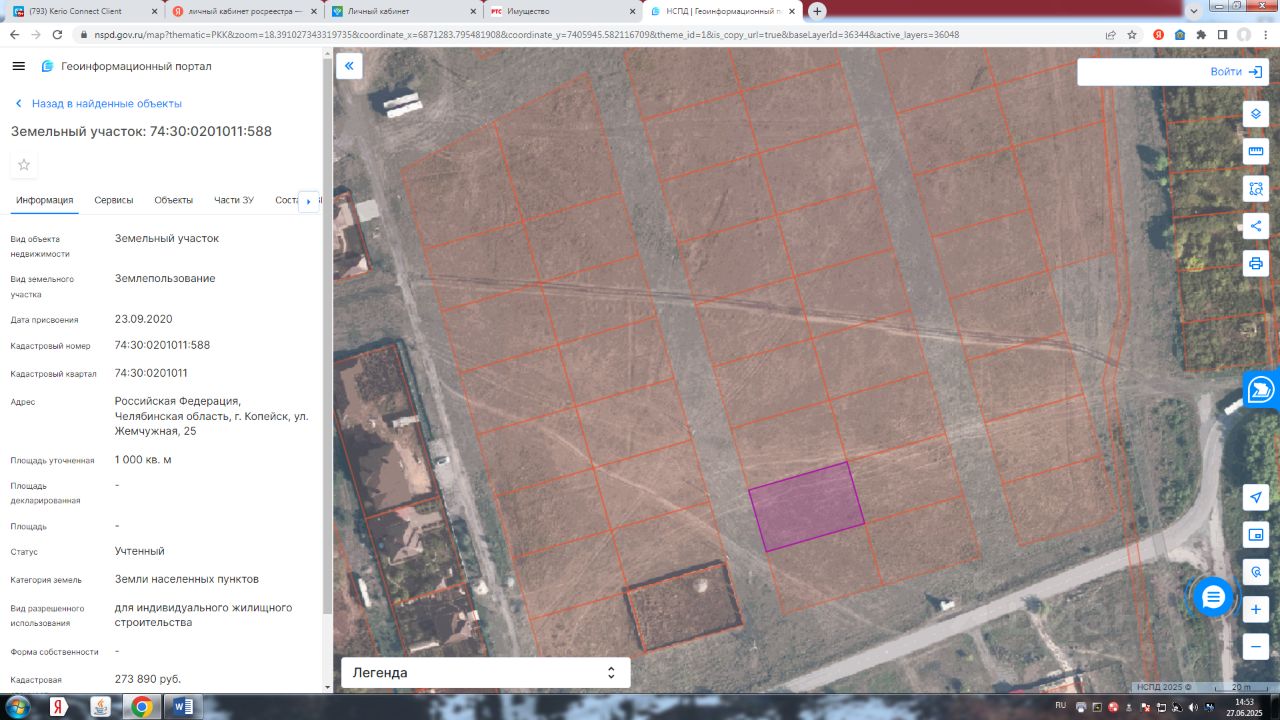
Task: Bookmark the page with the address bar star
Action: coord(1132,34)
